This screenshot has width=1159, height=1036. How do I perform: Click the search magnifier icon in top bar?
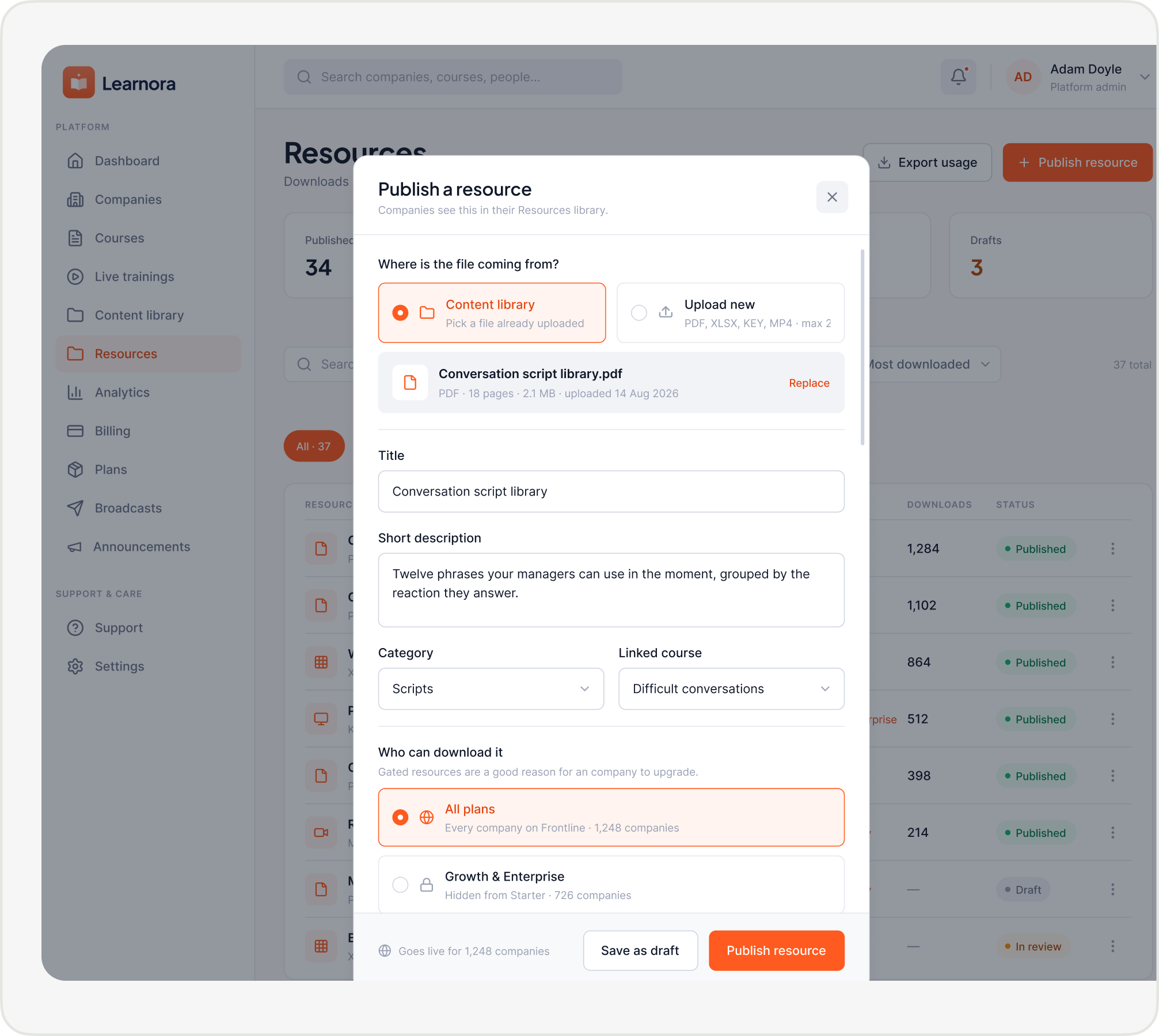click(x=304, y=77)
